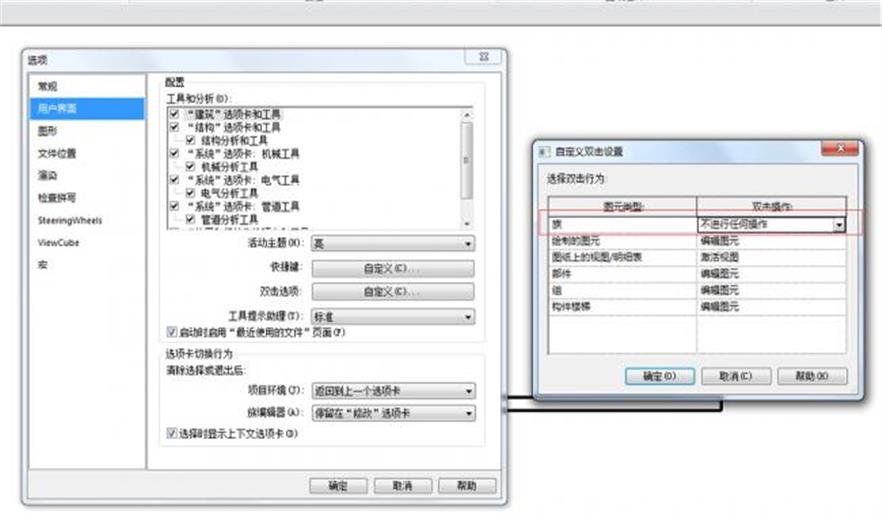Disable 启动时启用"最近使用的文件"页面 checkbox
Viewport: 882px width, 526px height.
tap(171, 331)
